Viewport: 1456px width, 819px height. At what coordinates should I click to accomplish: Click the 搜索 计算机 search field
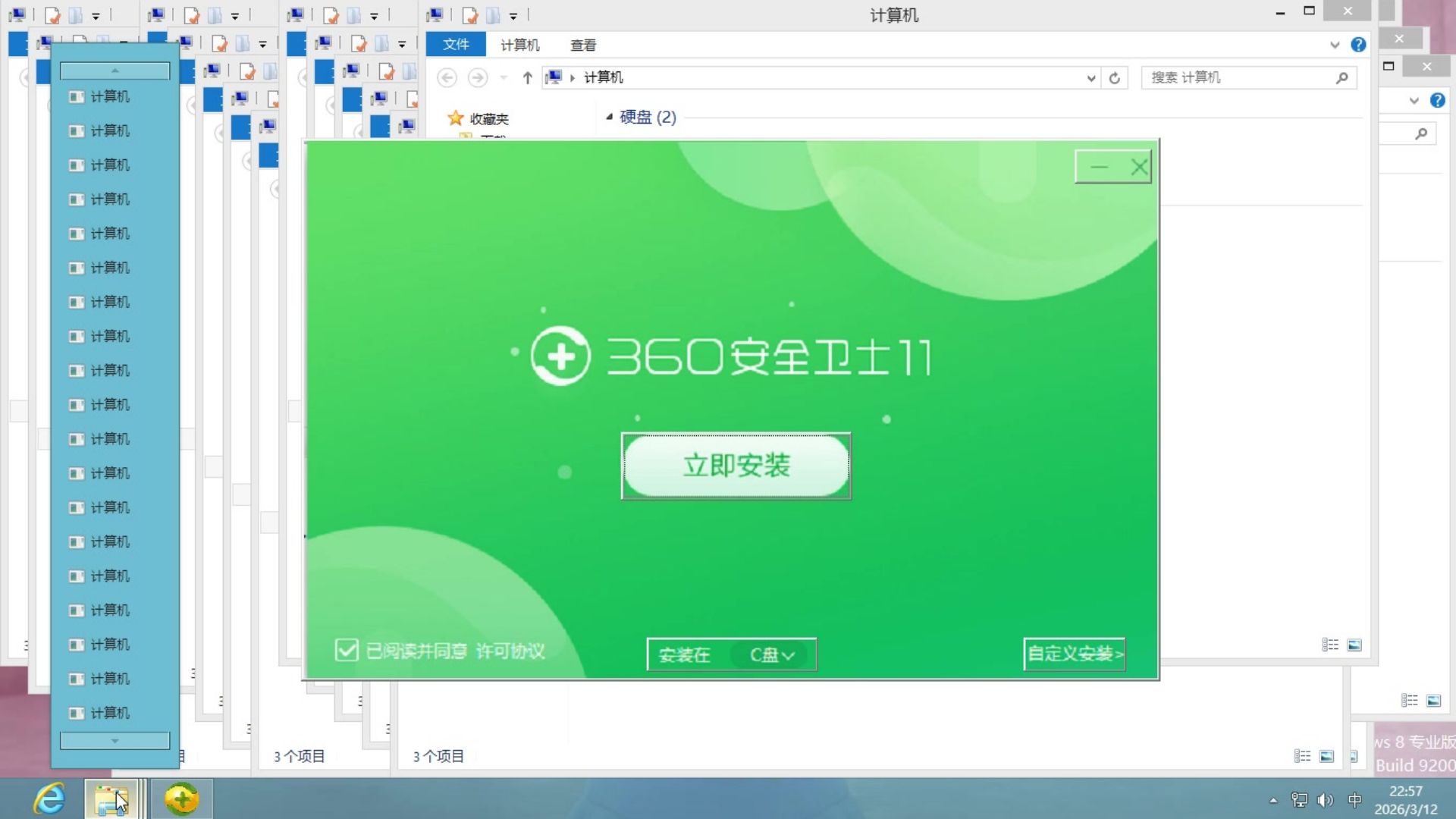point(1240,77)
